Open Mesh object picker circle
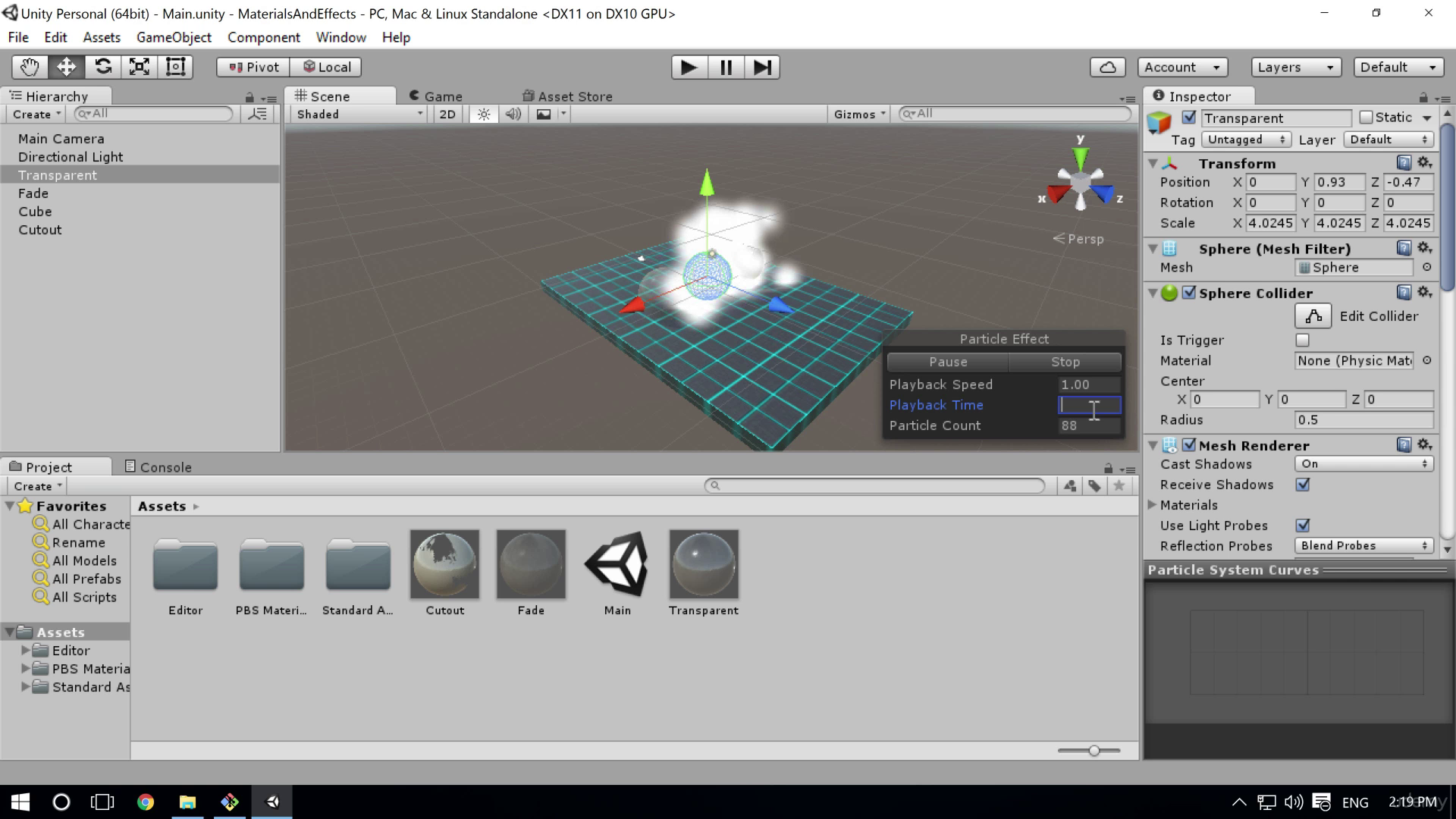The image size is (1456, 819). point(1426,267)
